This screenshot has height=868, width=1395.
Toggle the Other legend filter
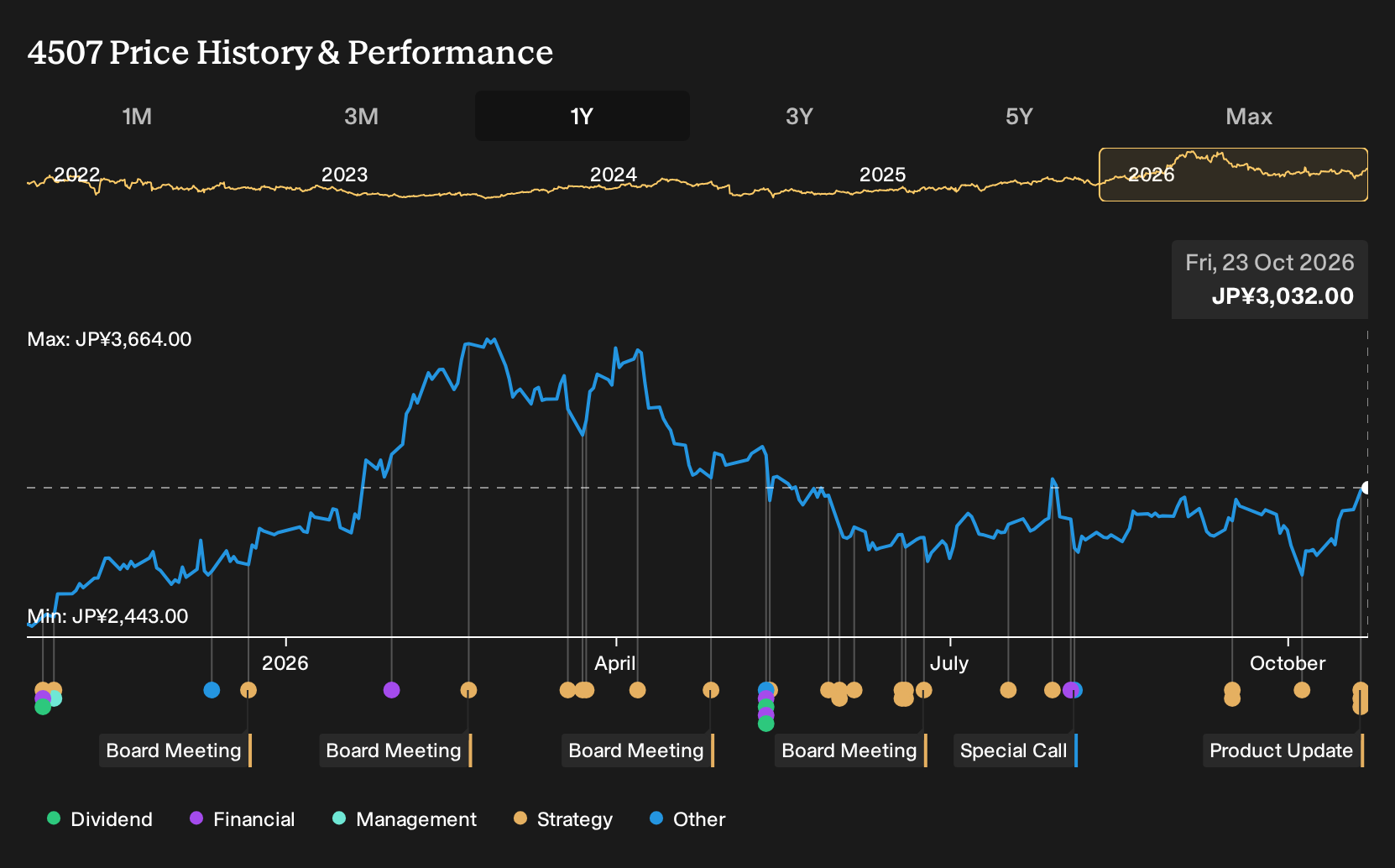[687, 818]
